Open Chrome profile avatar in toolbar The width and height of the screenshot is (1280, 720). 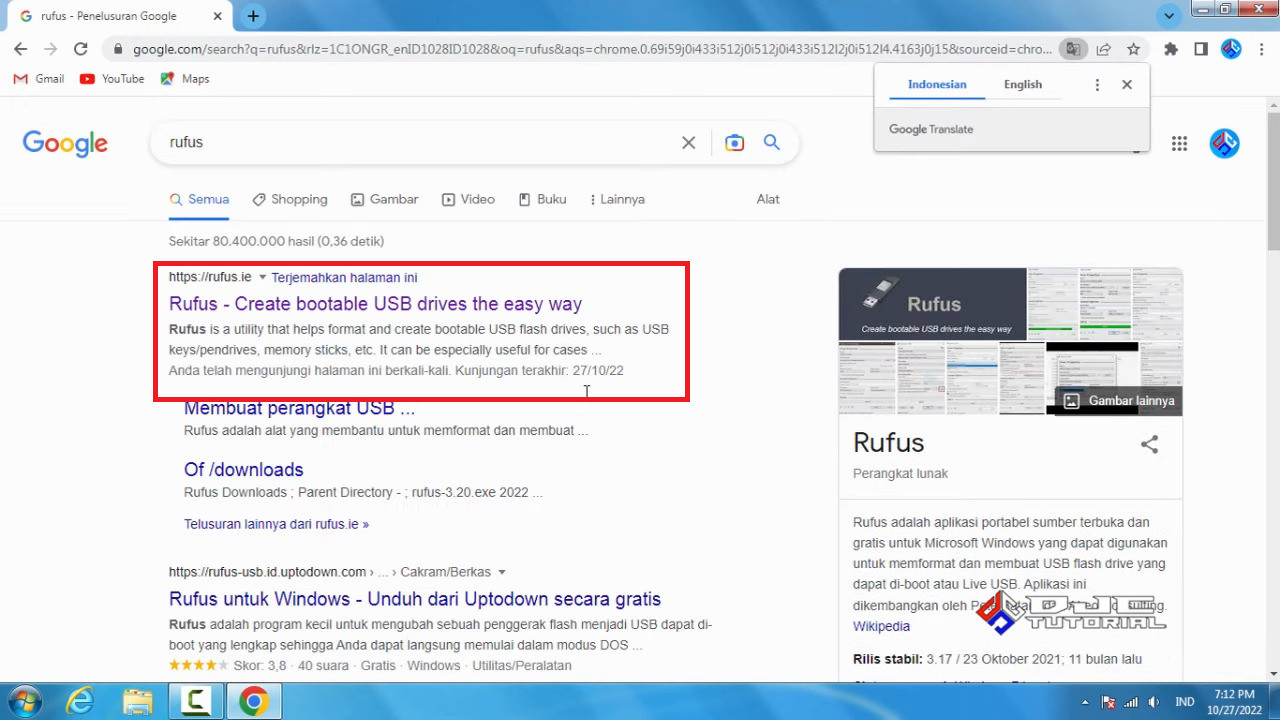pos(1231,49)
